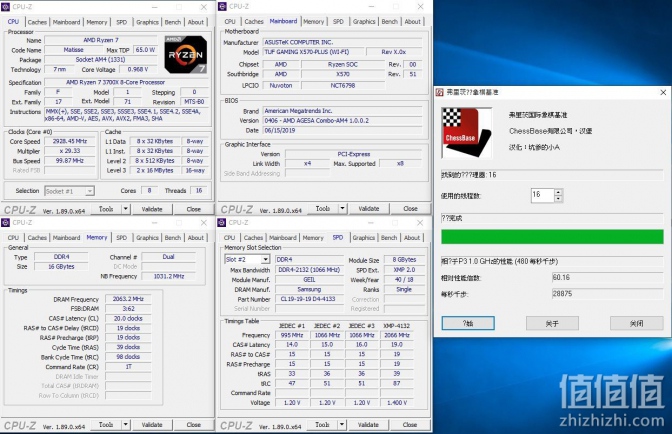Expand Tools arrow in Memory window
Viewport: 672px width, 434px height.
(x=126, y=425)
